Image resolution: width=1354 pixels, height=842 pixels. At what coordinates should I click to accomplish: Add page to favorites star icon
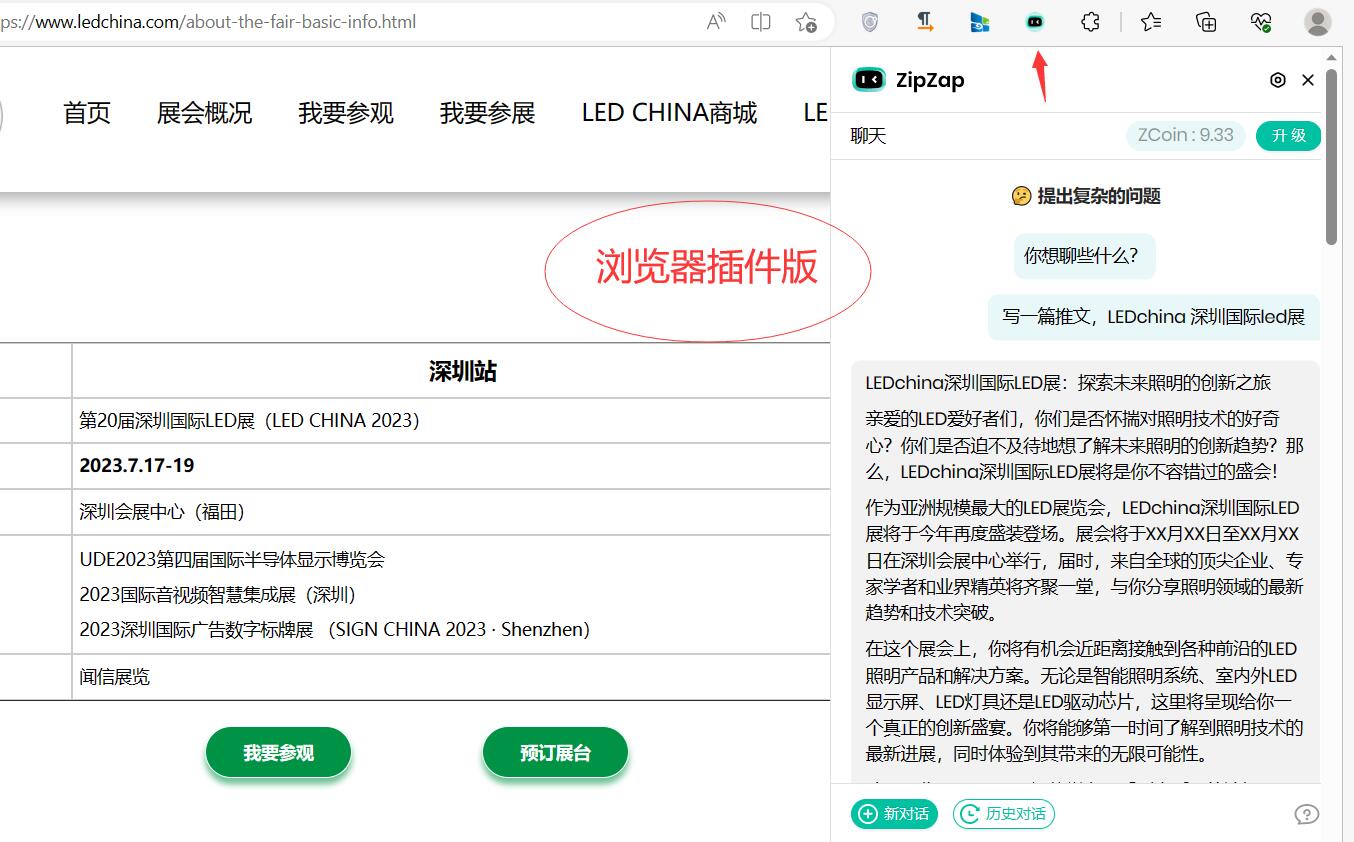point(806,22)
